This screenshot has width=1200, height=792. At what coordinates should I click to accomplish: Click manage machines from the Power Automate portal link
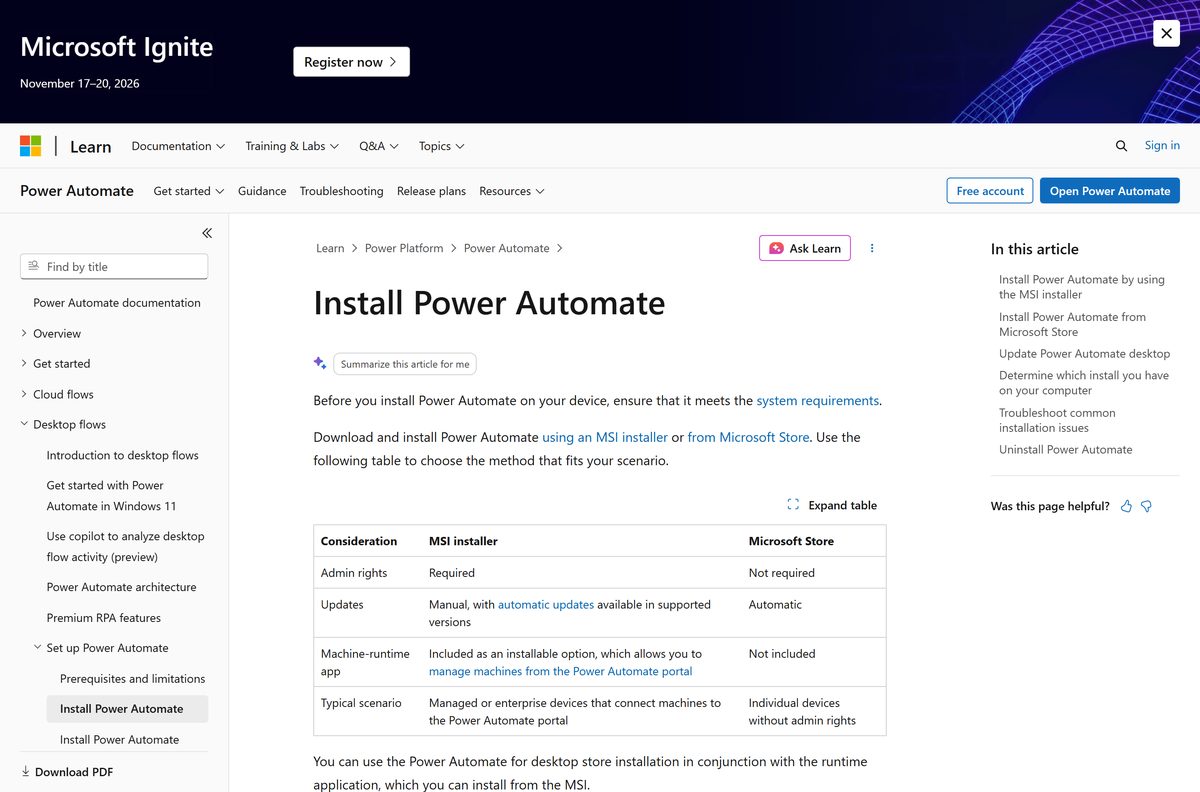[x=560, y=671]
